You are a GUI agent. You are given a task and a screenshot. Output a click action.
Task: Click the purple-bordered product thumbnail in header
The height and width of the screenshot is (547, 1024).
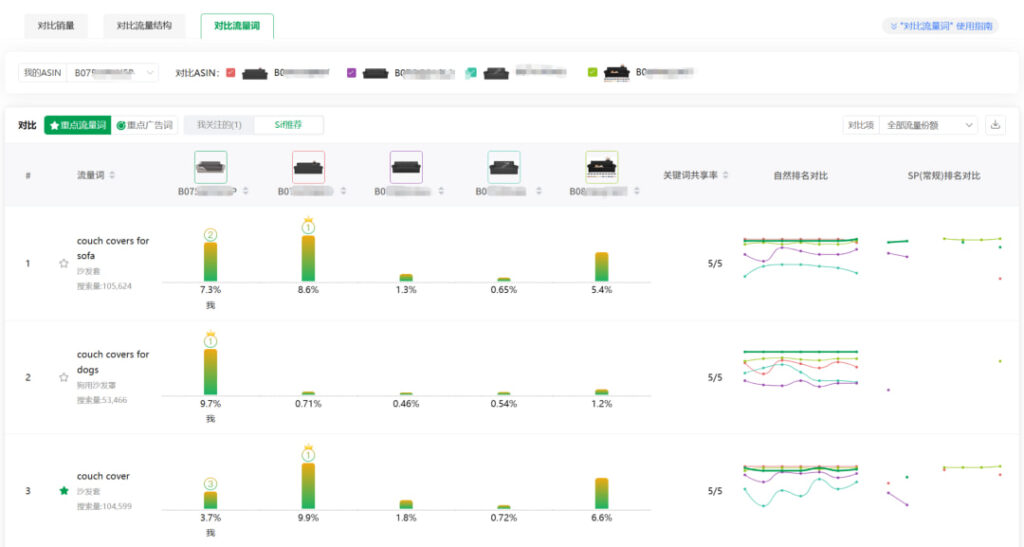point(406,167)
